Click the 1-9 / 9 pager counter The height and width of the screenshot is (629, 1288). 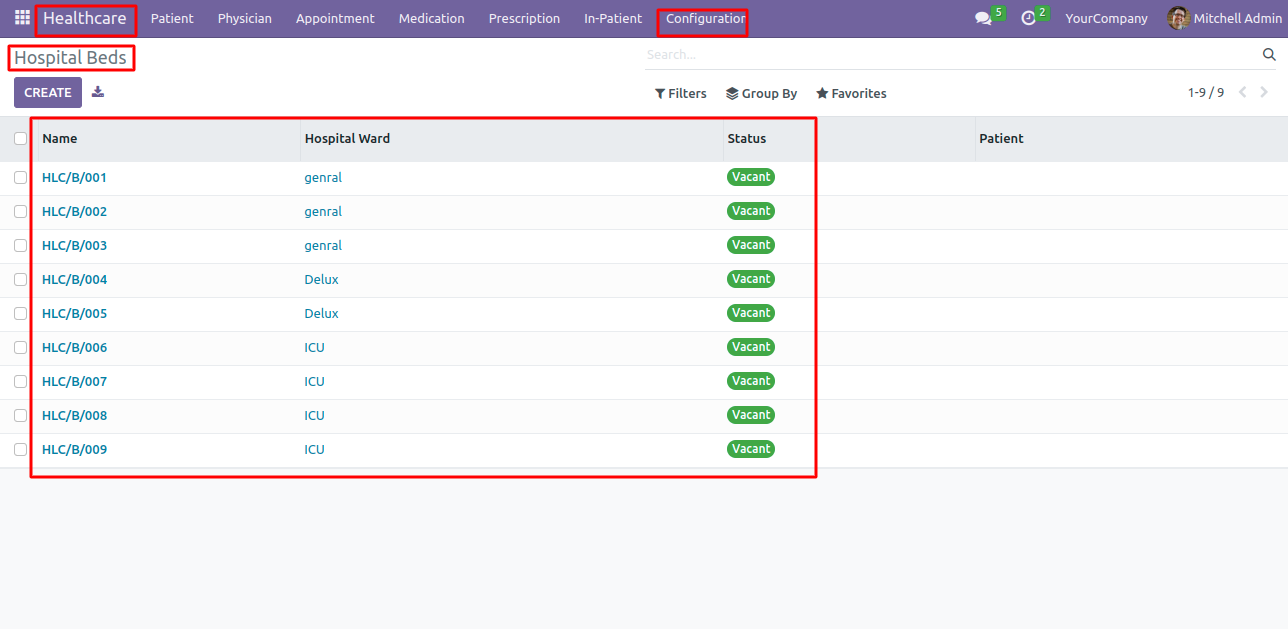coord(1206,93)
